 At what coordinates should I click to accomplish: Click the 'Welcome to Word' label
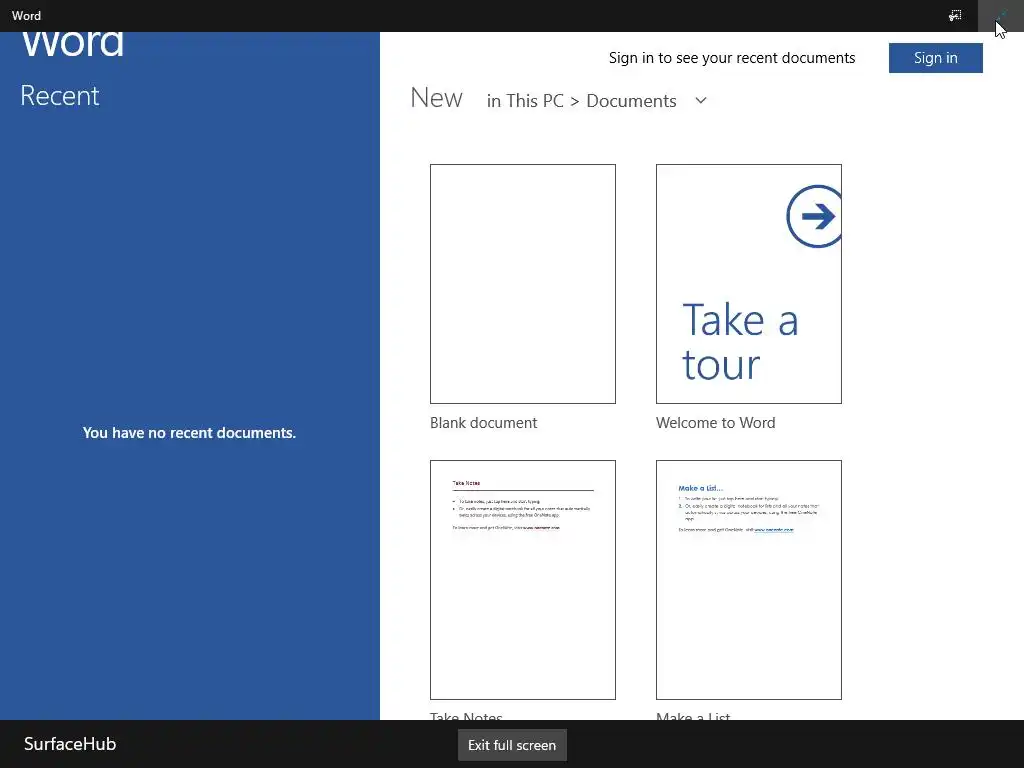[715, 423]
